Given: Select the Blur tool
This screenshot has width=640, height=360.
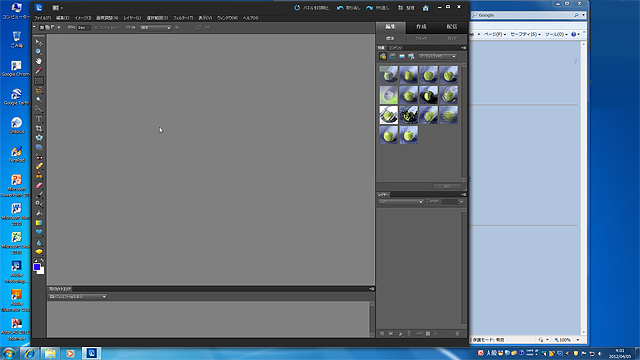Looking at the screenshot, I should [39, 243].
